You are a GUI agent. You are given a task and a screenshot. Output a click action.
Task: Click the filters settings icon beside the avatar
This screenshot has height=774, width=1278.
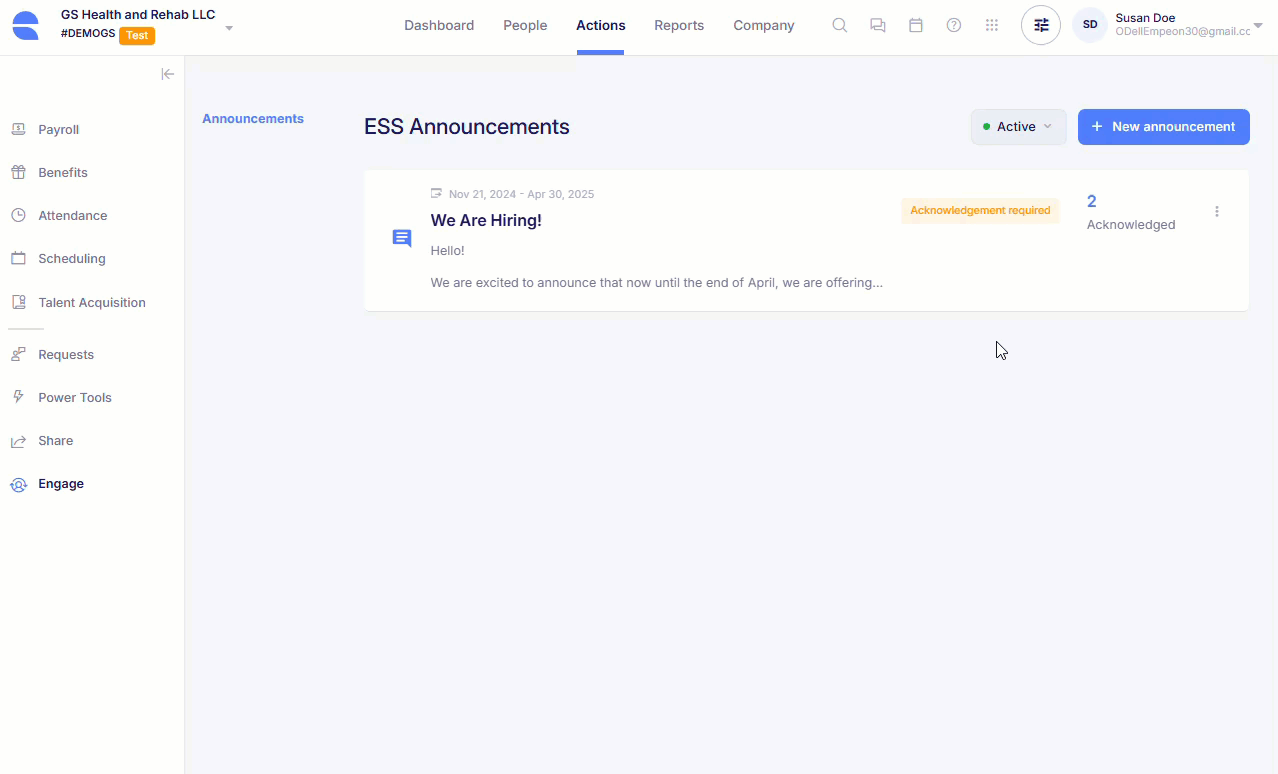coord(1040,25)
